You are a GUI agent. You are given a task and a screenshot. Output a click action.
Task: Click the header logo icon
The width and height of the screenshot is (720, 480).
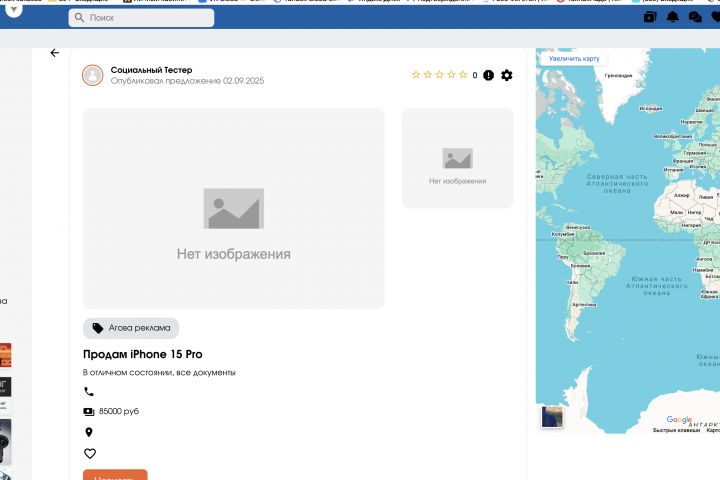click(14, 9)
